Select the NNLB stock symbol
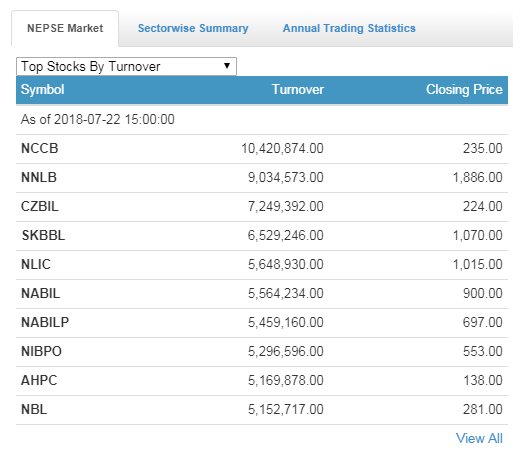Image resolution: width=521 pixels, height=465 pixels. point(39,177)
